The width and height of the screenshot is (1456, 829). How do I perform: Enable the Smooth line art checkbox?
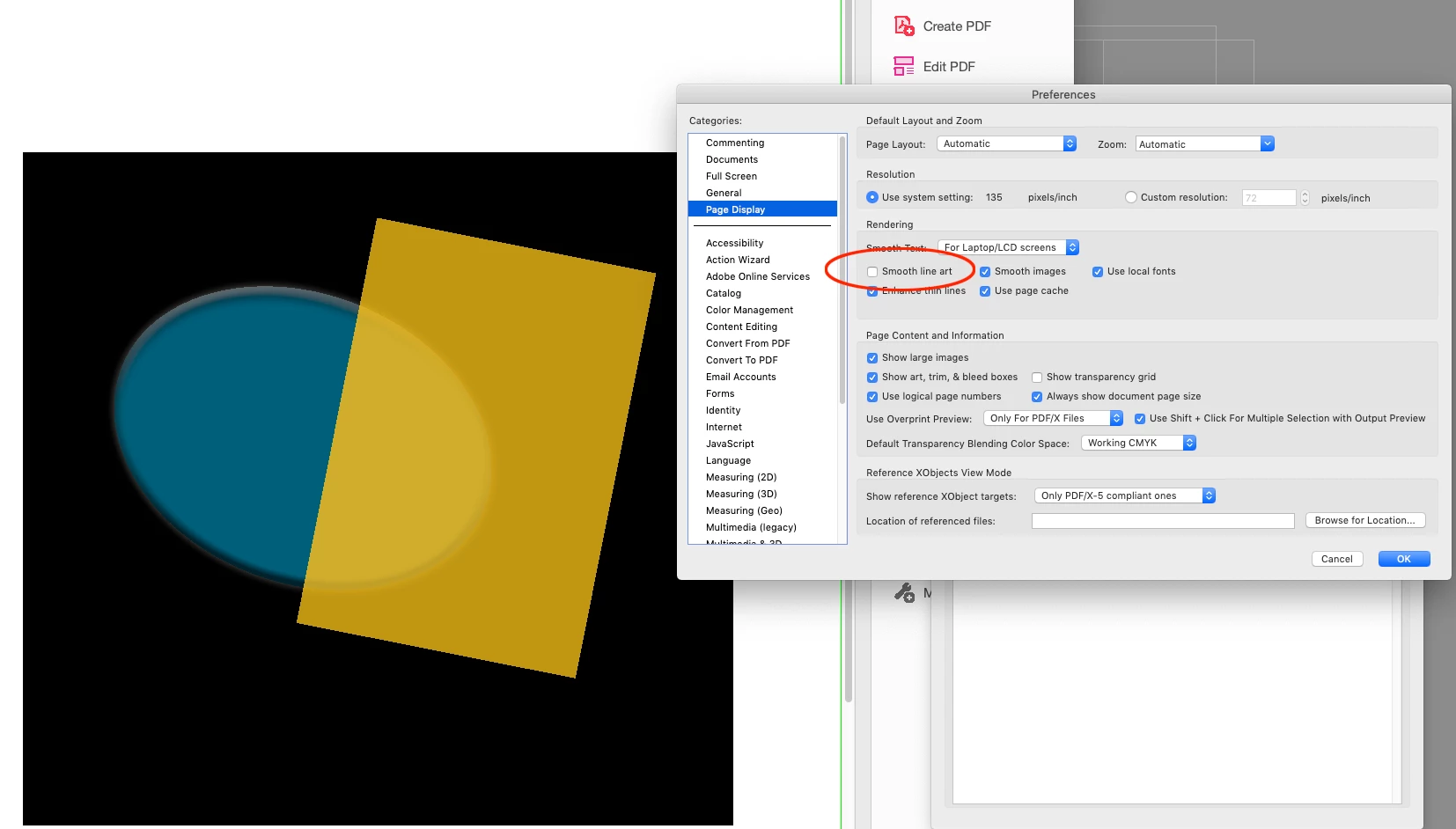(872, 272)
